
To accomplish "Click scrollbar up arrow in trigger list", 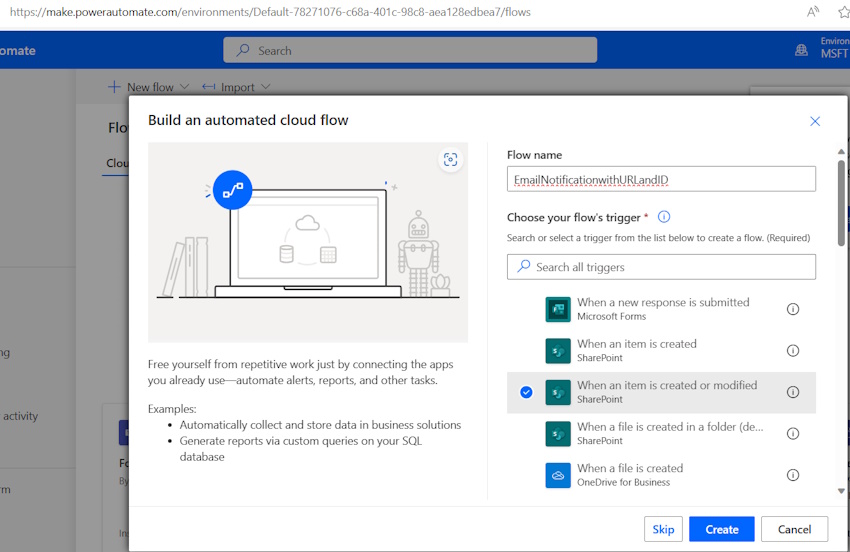I will pos(841,152).
